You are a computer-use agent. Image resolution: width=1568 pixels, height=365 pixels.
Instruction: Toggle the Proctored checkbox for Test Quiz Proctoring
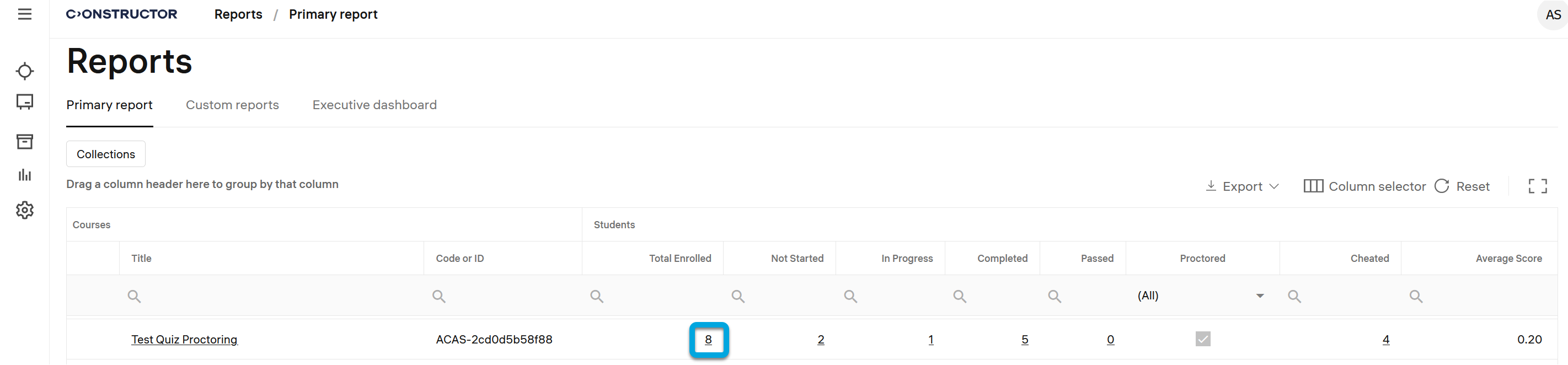click(x=1202, y=339)
